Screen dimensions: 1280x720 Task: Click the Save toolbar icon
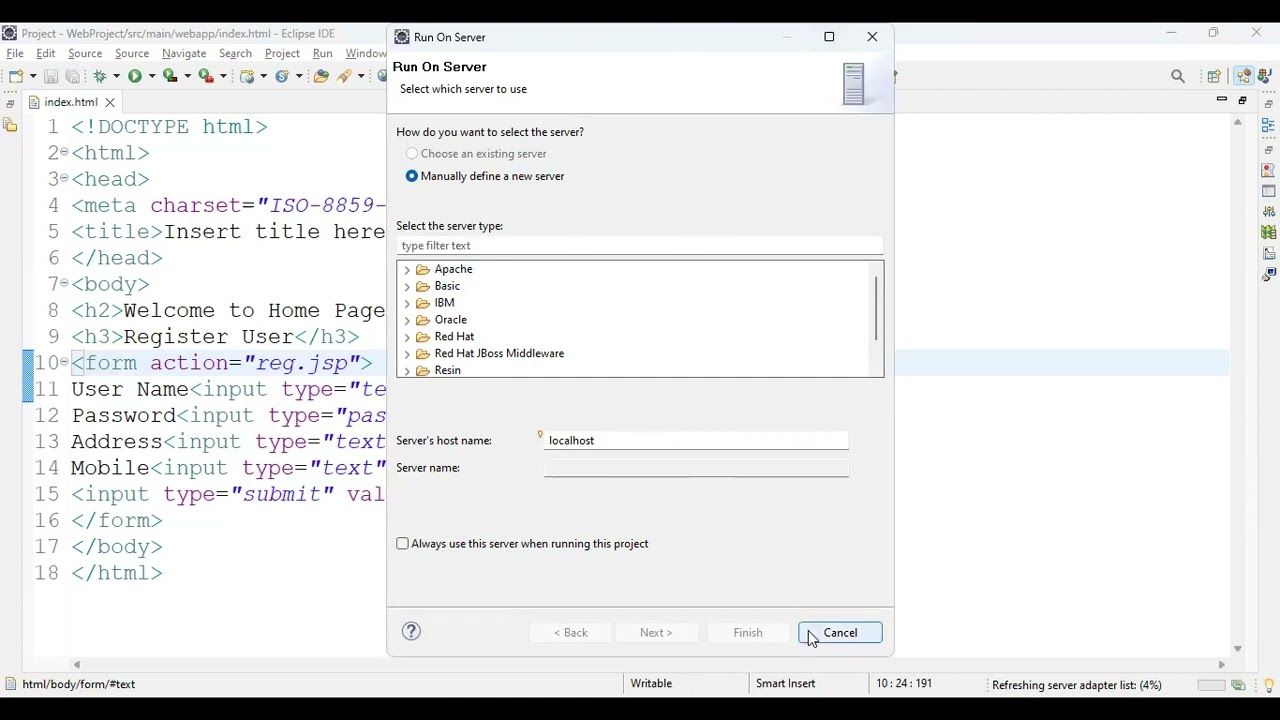point(50,76)
